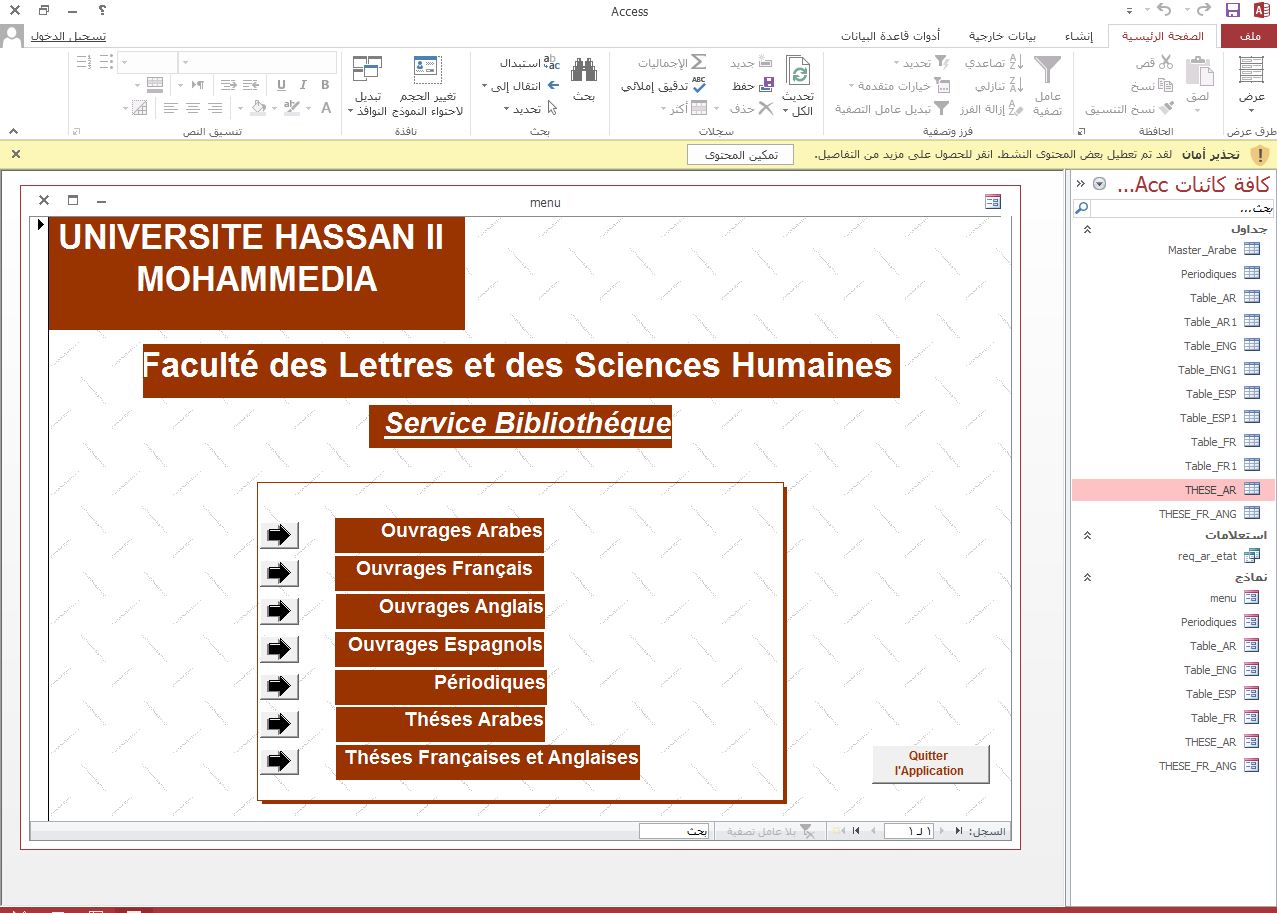Click the Save icon in quick access toolbar
Image resolution: width=1277 pixels, height=913 pixels.
[x=1233, y=11]
